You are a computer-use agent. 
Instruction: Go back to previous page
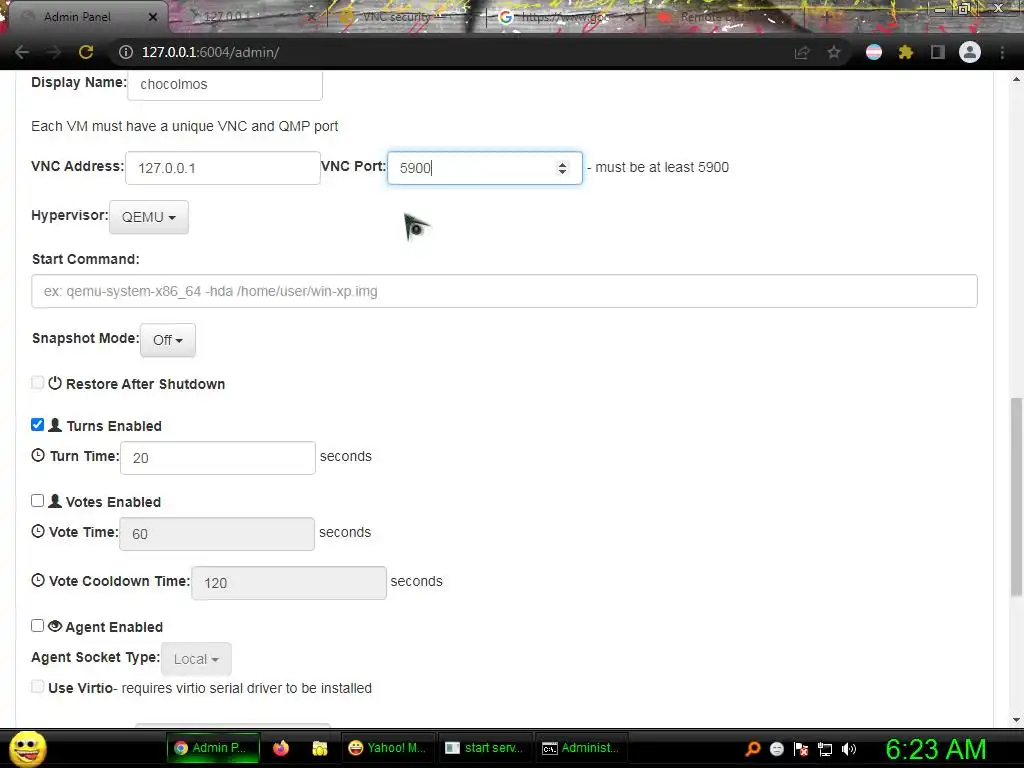click(22, 52)
